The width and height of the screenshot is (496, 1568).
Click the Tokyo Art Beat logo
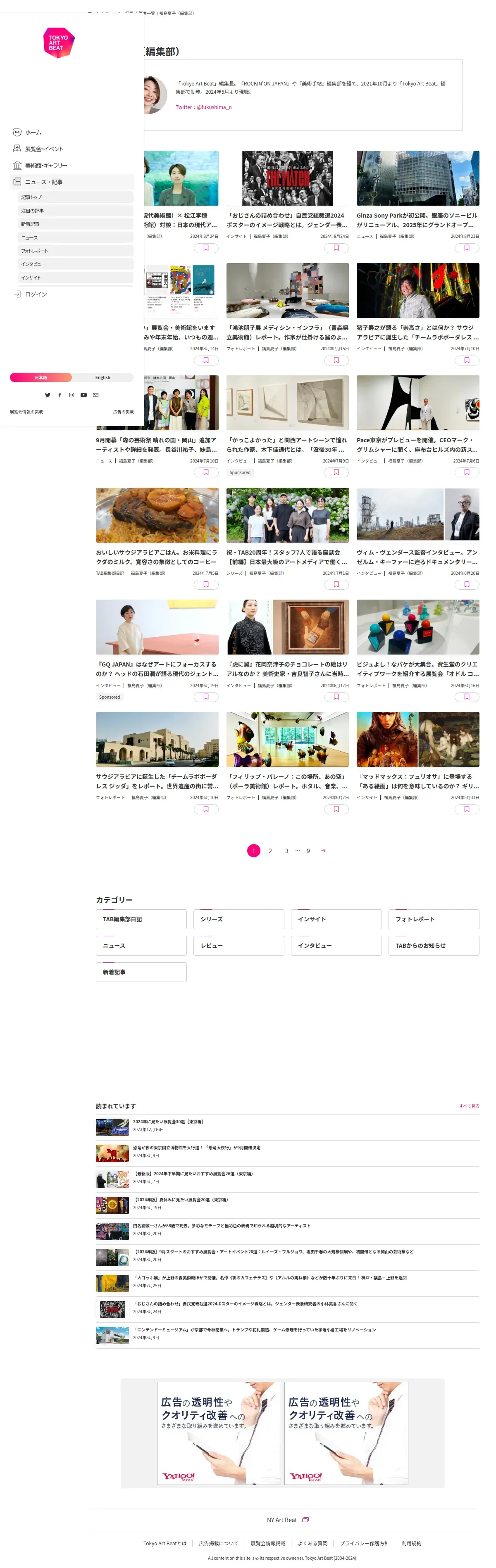(x=59, y=43)
